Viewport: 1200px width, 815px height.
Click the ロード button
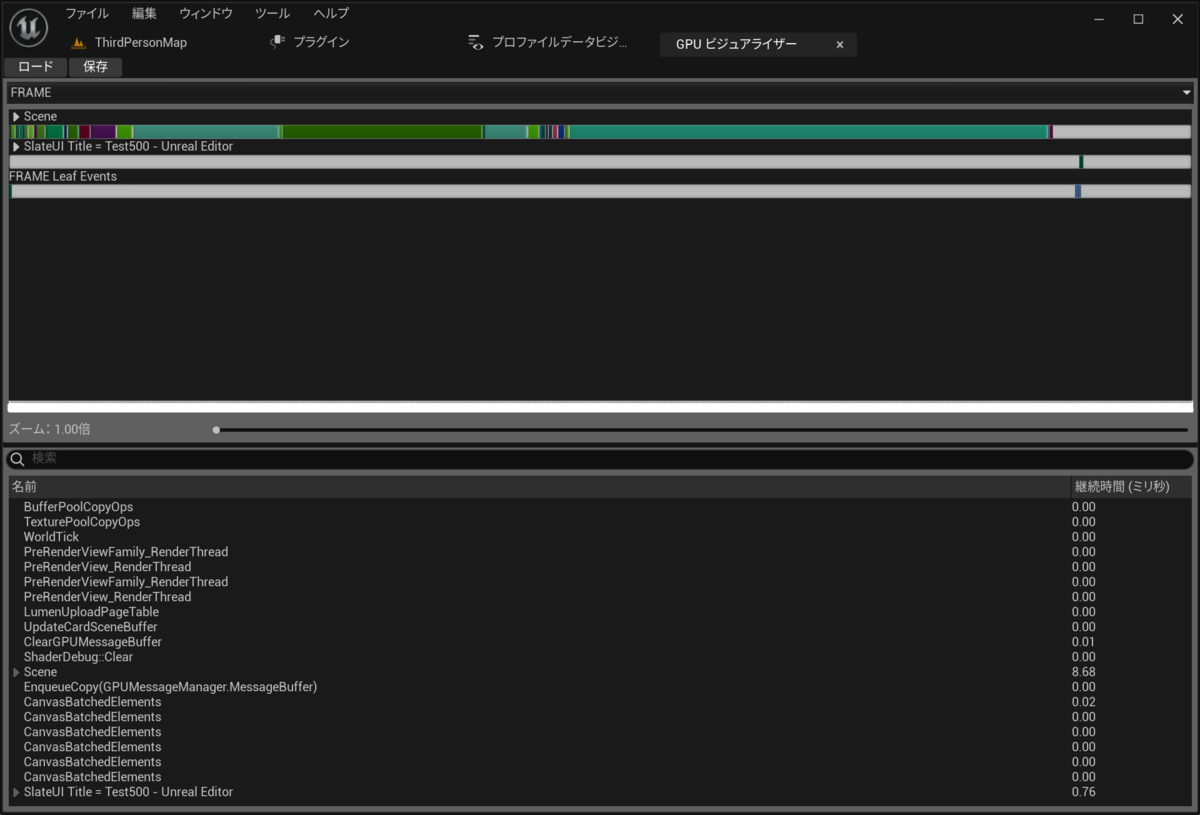pos(36,67)
